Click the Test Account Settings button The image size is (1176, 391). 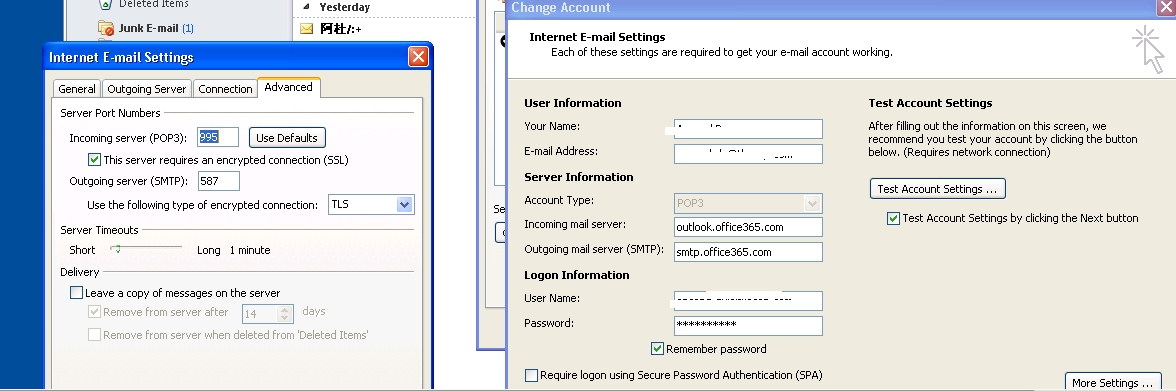click(x=938, y=188)
